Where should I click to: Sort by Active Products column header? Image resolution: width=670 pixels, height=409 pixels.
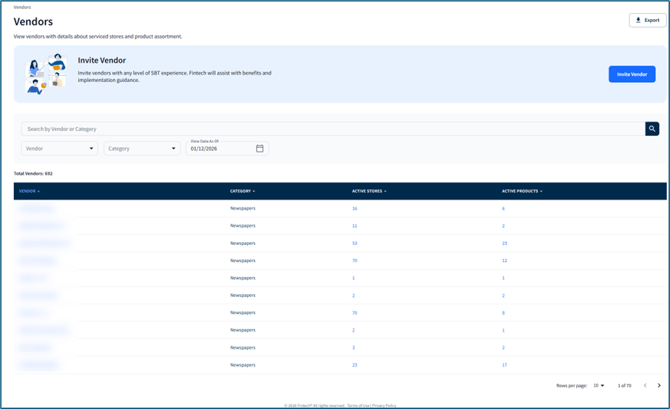point(521,191)
